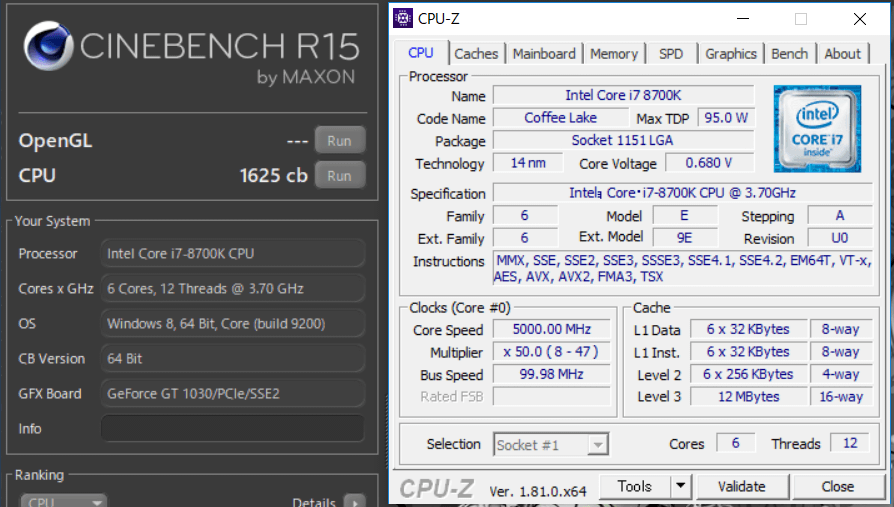894x507 pixels.
Task: Click the CB Version 64 Bit field
Action: pos(233,359)
